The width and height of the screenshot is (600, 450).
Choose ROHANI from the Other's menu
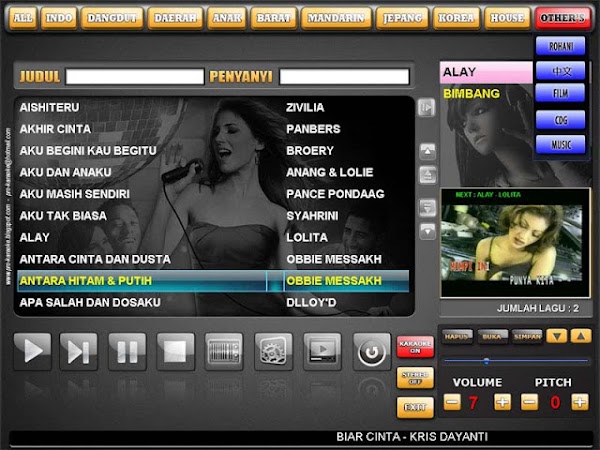(x=561, y=46)
